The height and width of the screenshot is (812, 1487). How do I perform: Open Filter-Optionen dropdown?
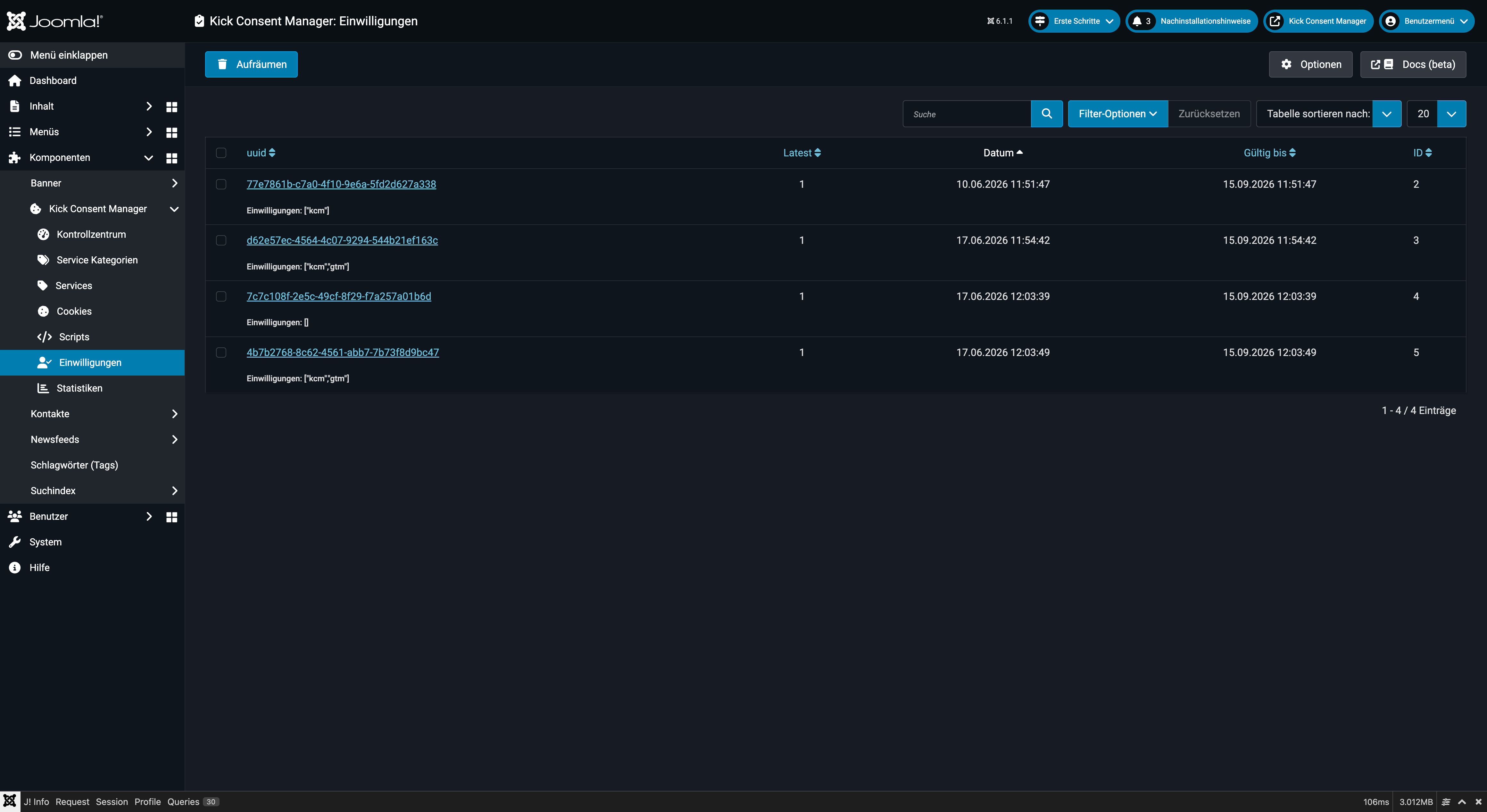click(1117, 114)
